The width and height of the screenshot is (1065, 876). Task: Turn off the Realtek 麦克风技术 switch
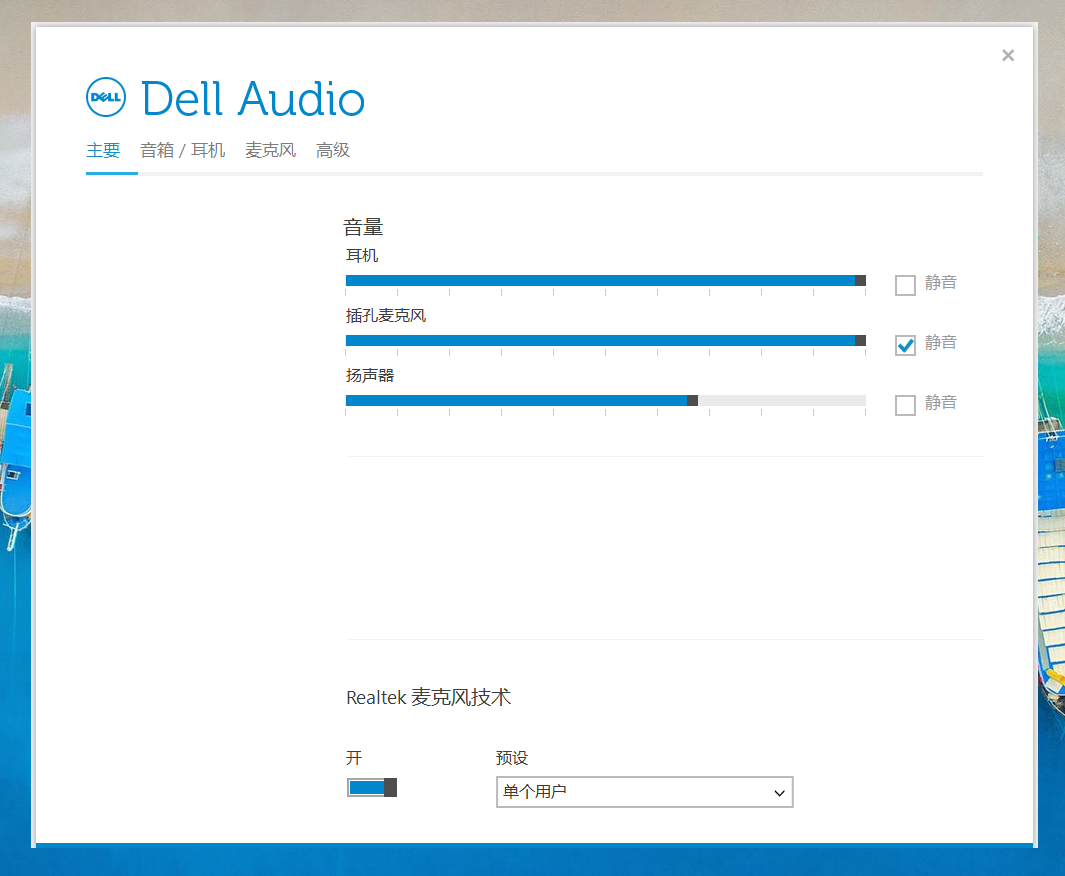pos(372,788)
